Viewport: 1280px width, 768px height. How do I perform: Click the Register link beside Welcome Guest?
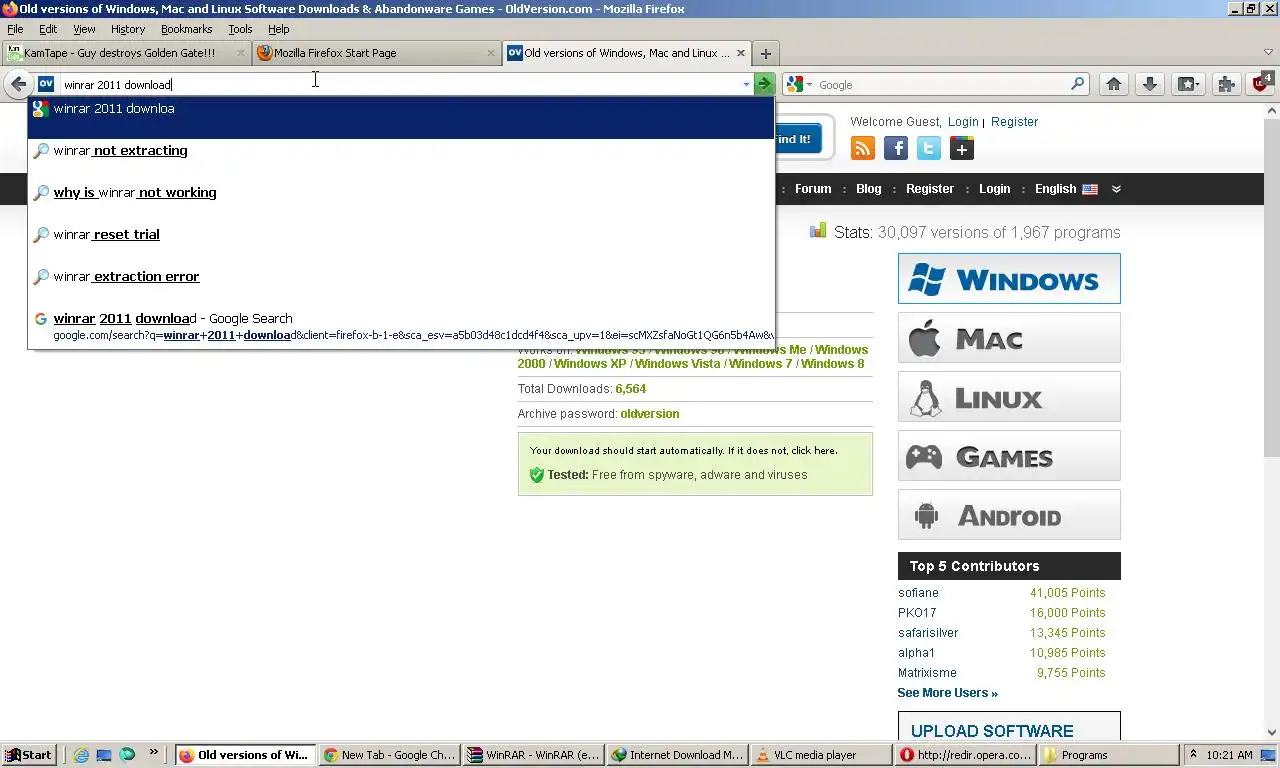coord(1014,122)
